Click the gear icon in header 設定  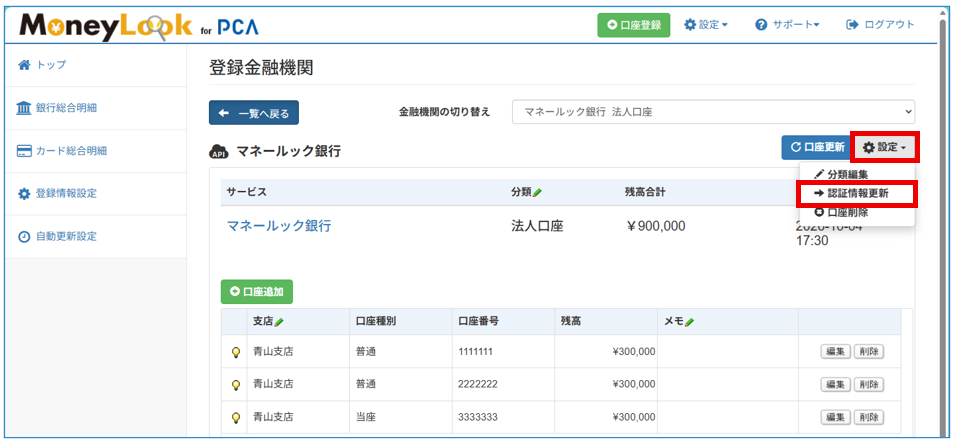[x=690, y=25]
